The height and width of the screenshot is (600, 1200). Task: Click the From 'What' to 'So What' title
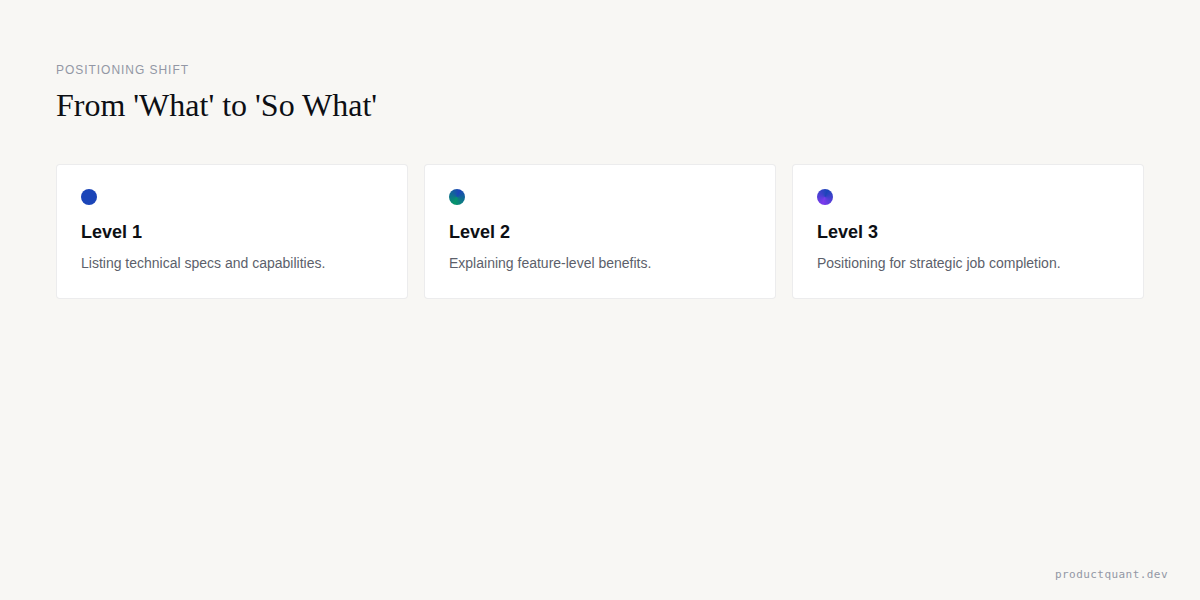pyautogui.click(x=216, y=105)
